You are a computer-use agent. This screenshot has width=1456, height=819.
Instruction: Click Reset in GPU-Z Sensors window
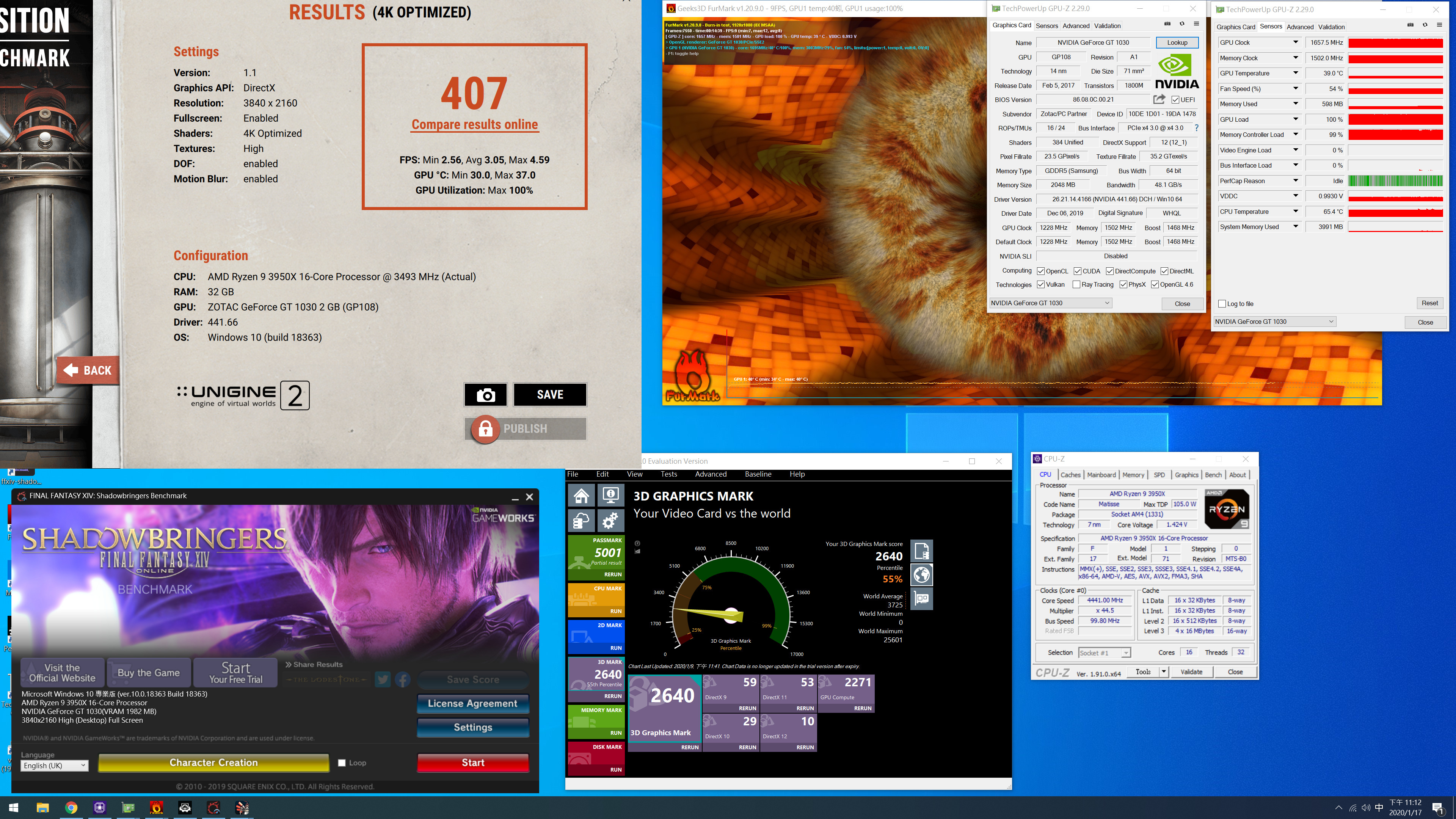pyautogui.click(x=1429, y=303)
